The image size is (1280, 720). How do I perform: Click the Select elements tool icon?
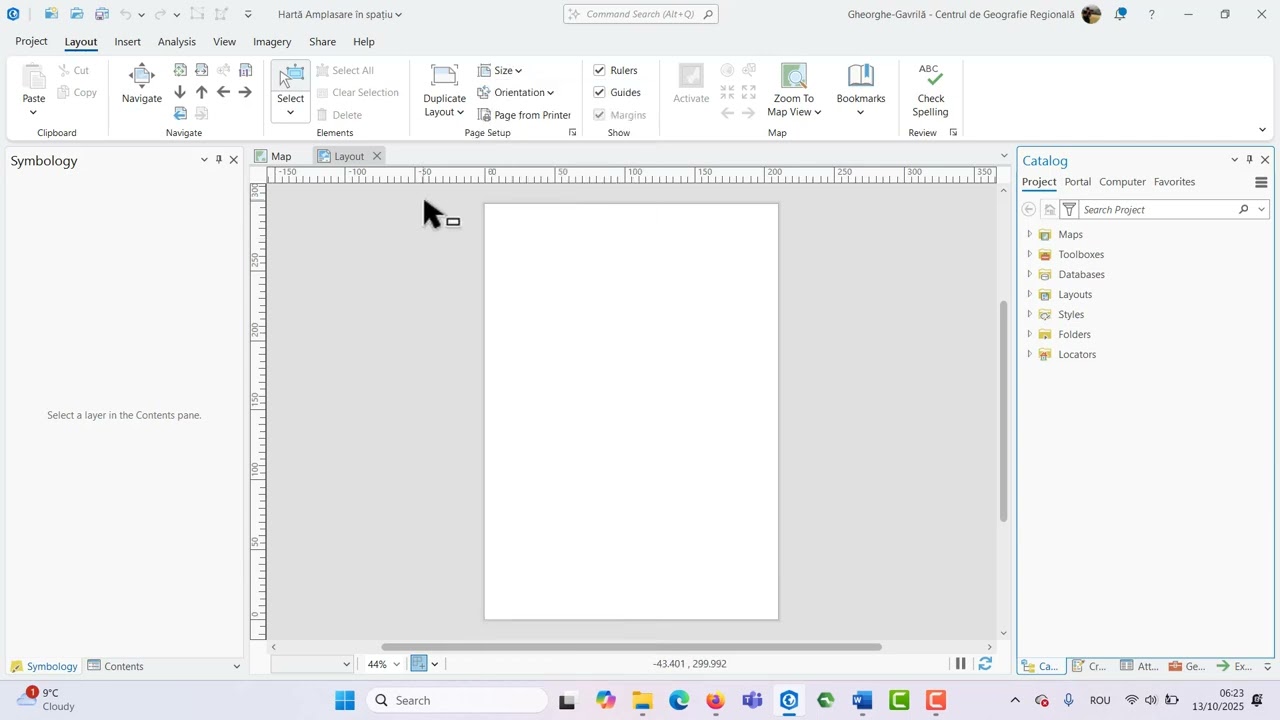pos(291,77)
